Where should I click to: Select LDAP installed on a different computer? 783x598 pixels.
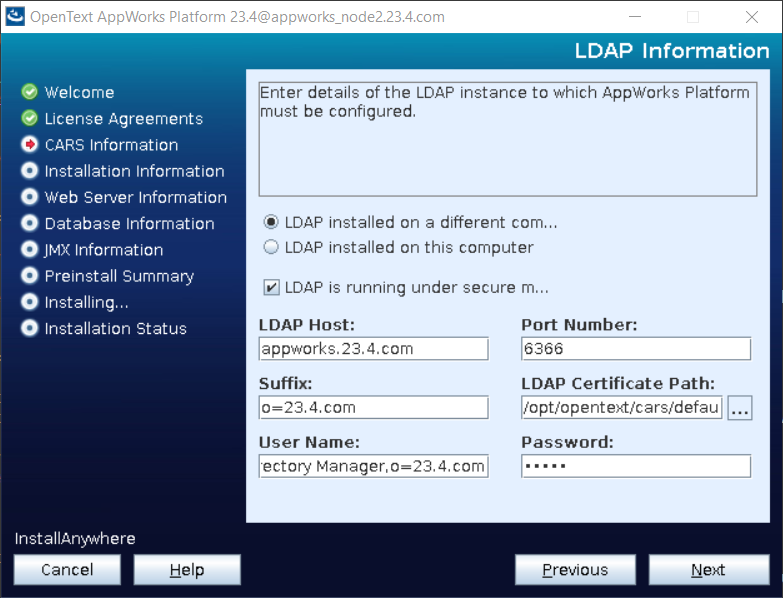pos(271,222)
